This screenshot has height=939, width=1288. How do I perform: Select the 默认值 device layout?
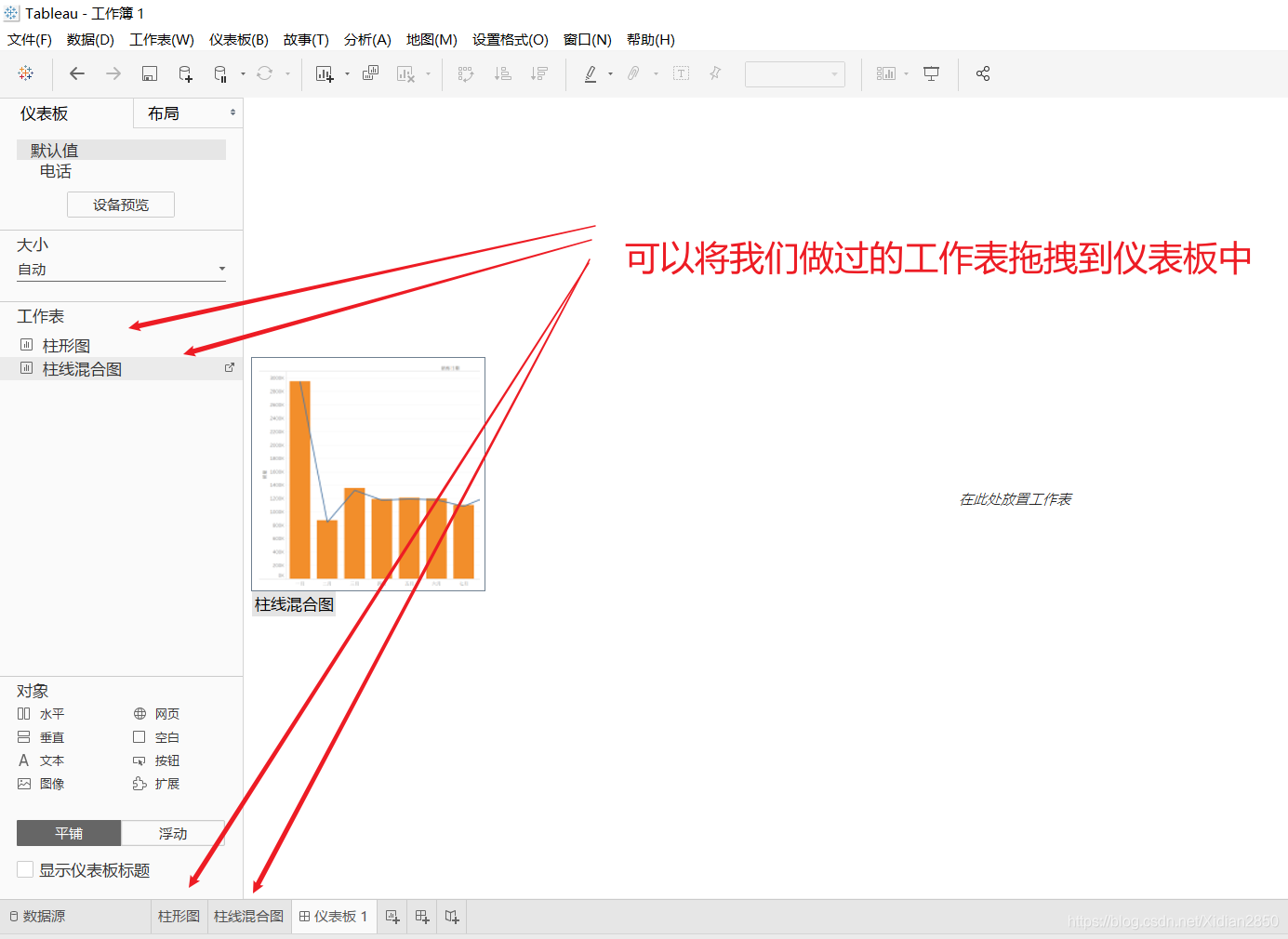pos(121,150)
